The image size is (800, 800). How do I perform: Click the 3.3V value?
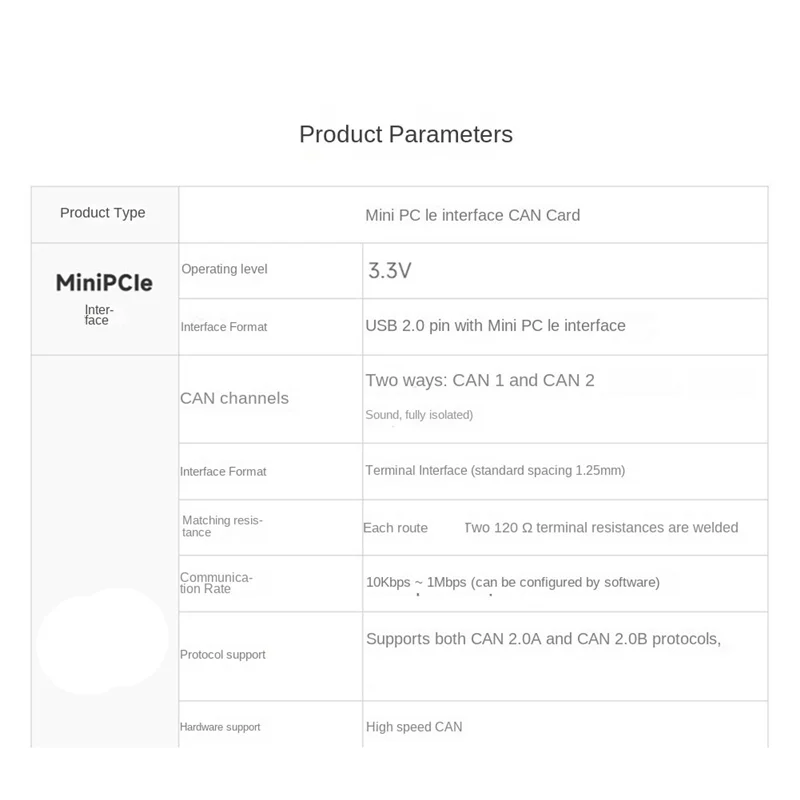point(391,270)
